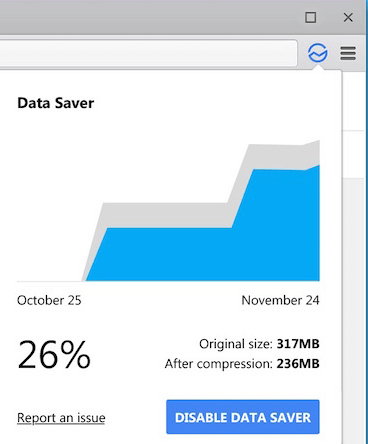Image resolution: width=368 pixels, height=444 pixels.
Task: Click the 26% savings figure
Action: 54,354
